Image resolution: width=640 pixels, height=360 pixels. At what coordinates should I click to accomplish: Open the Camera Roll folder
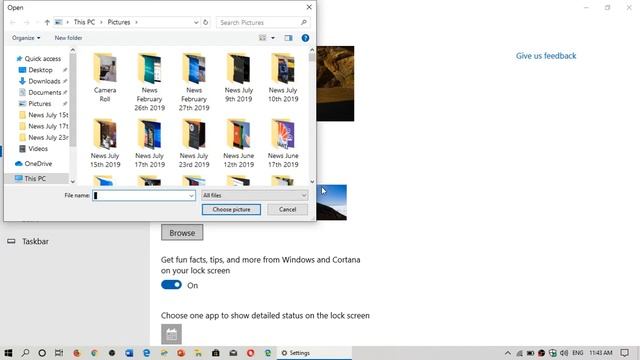tap(105, 78)
